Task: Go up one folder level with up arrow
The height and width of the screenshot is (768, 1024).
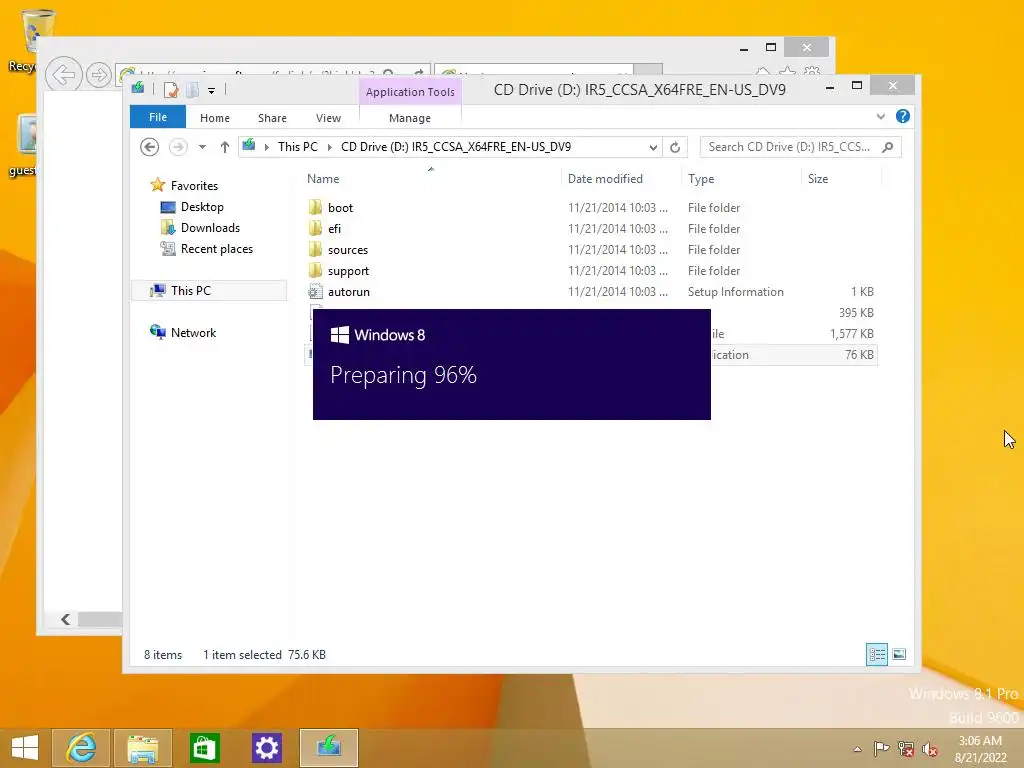Action: click(x=225, y=147)
